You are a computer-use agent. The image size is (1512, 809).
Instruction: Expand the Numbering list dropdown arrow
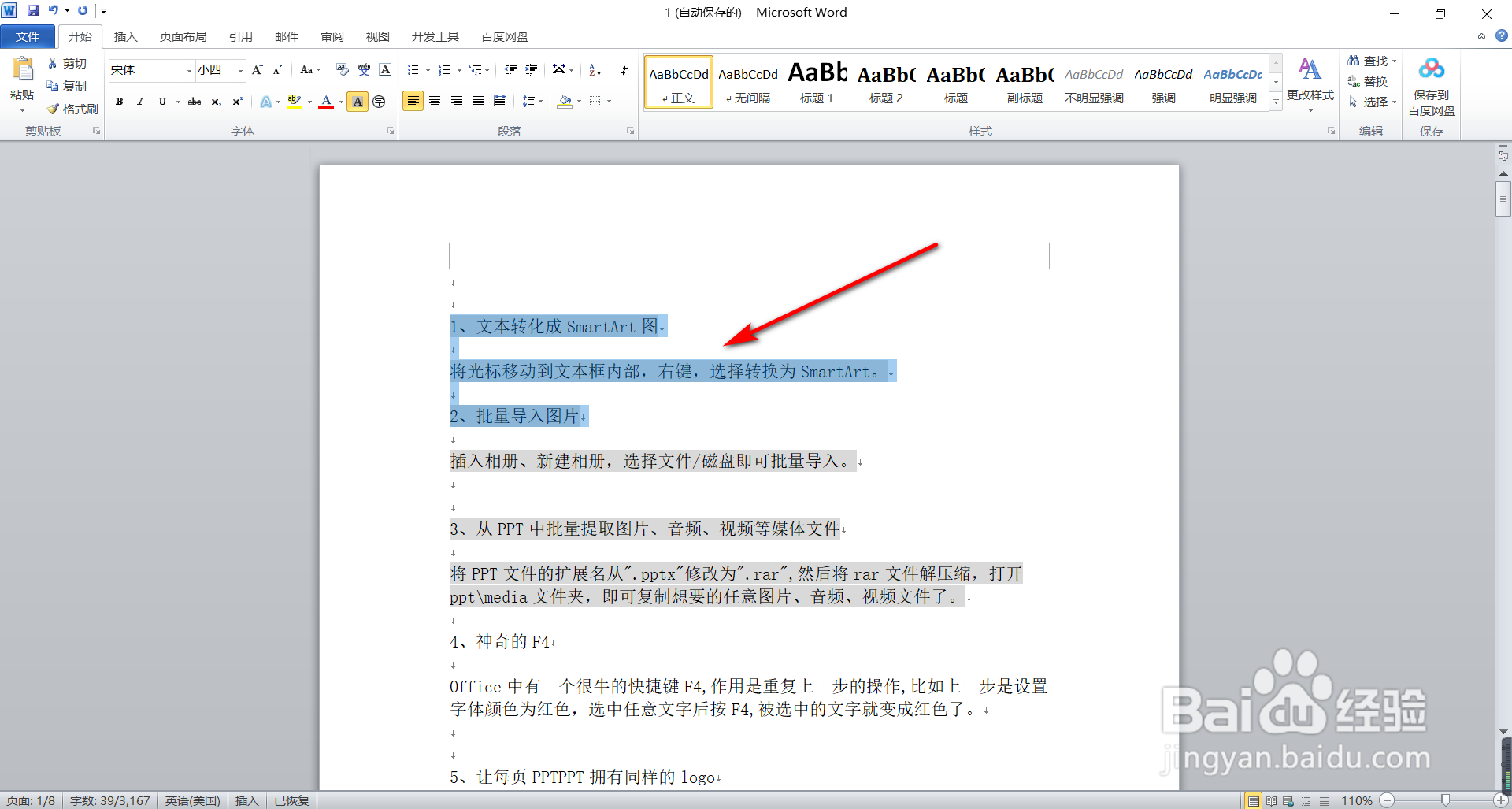[459, 71]
